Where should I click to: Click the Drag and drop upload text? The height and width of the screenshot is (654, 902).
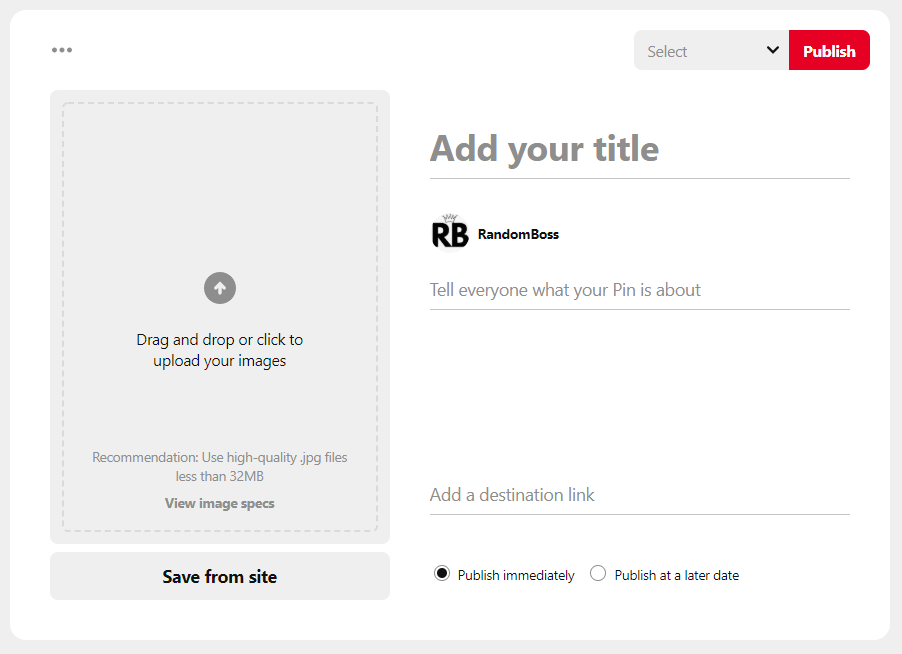(x=220, y=350)
